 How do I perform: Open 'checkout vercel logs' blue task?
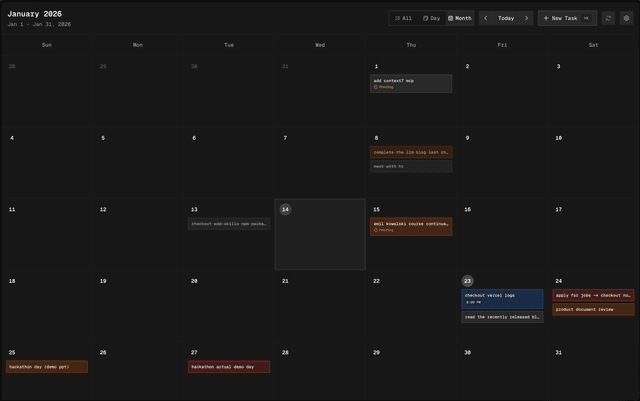tap(502, 298)
